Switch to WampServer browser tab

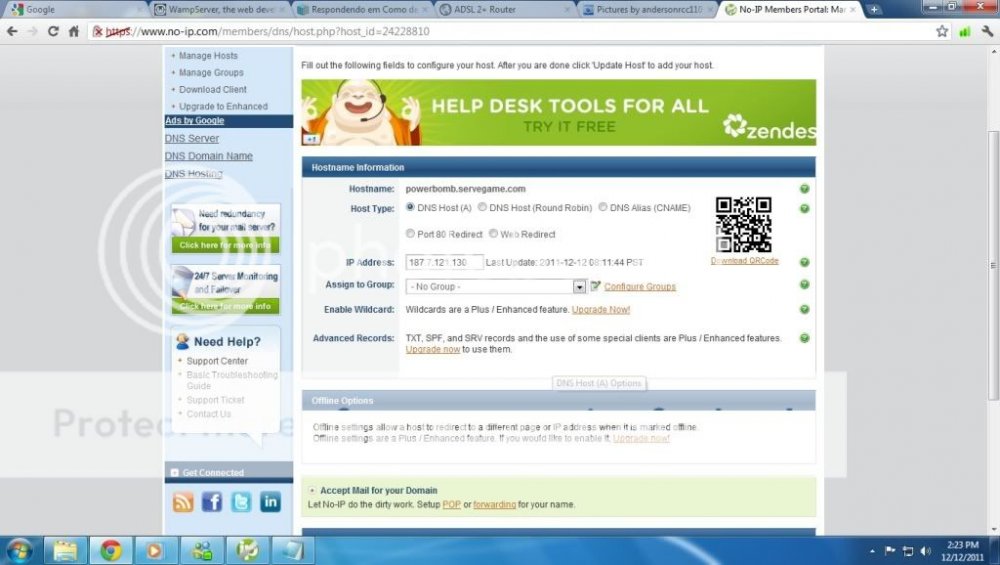pos(222,9)
